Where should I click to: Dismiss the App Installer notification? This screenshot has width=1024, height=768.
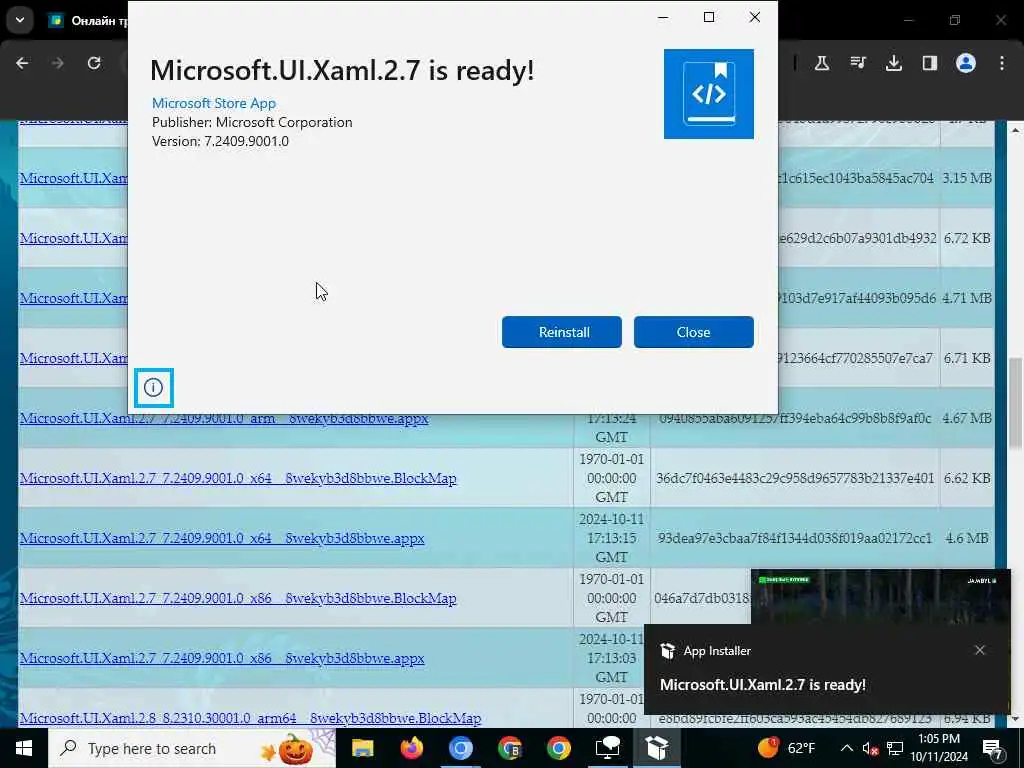coord(980,650)
